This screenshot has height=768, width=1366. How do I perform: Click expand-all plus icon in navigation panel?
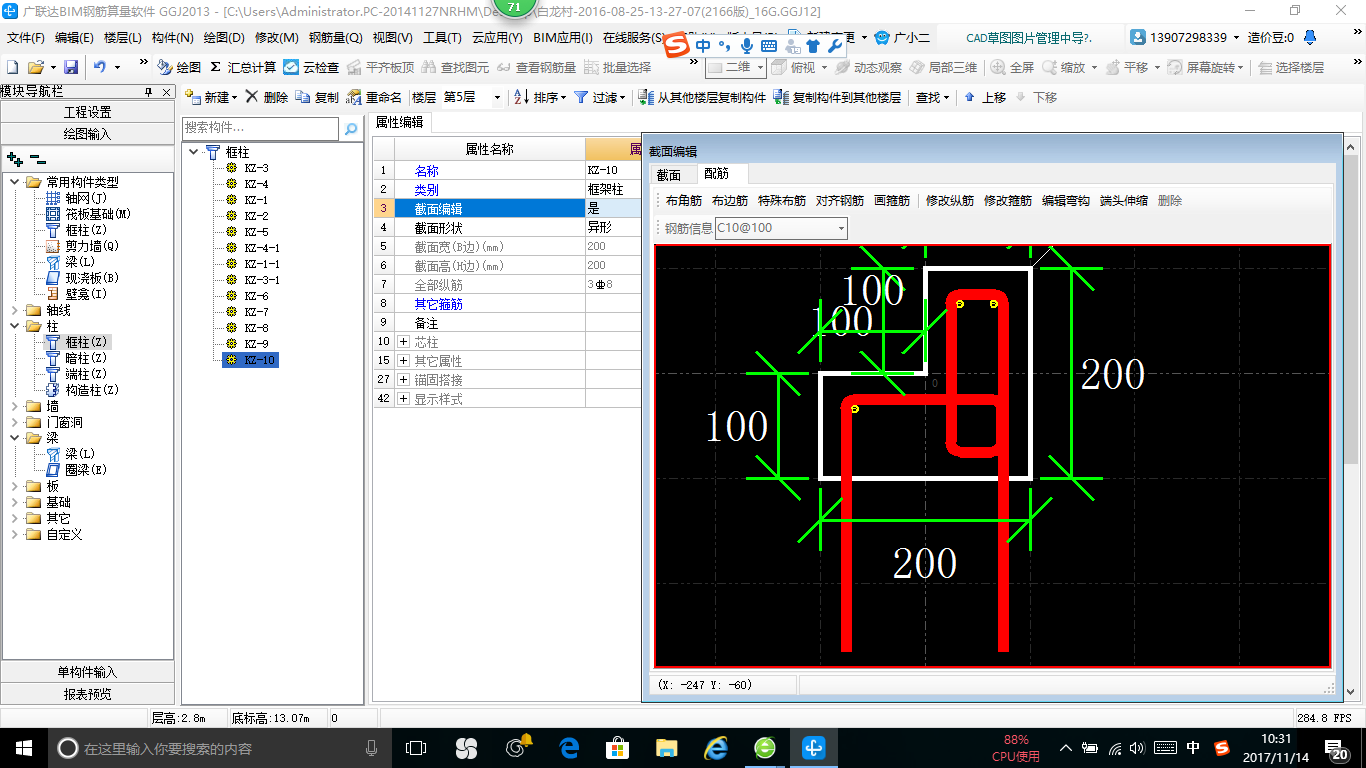14,158
